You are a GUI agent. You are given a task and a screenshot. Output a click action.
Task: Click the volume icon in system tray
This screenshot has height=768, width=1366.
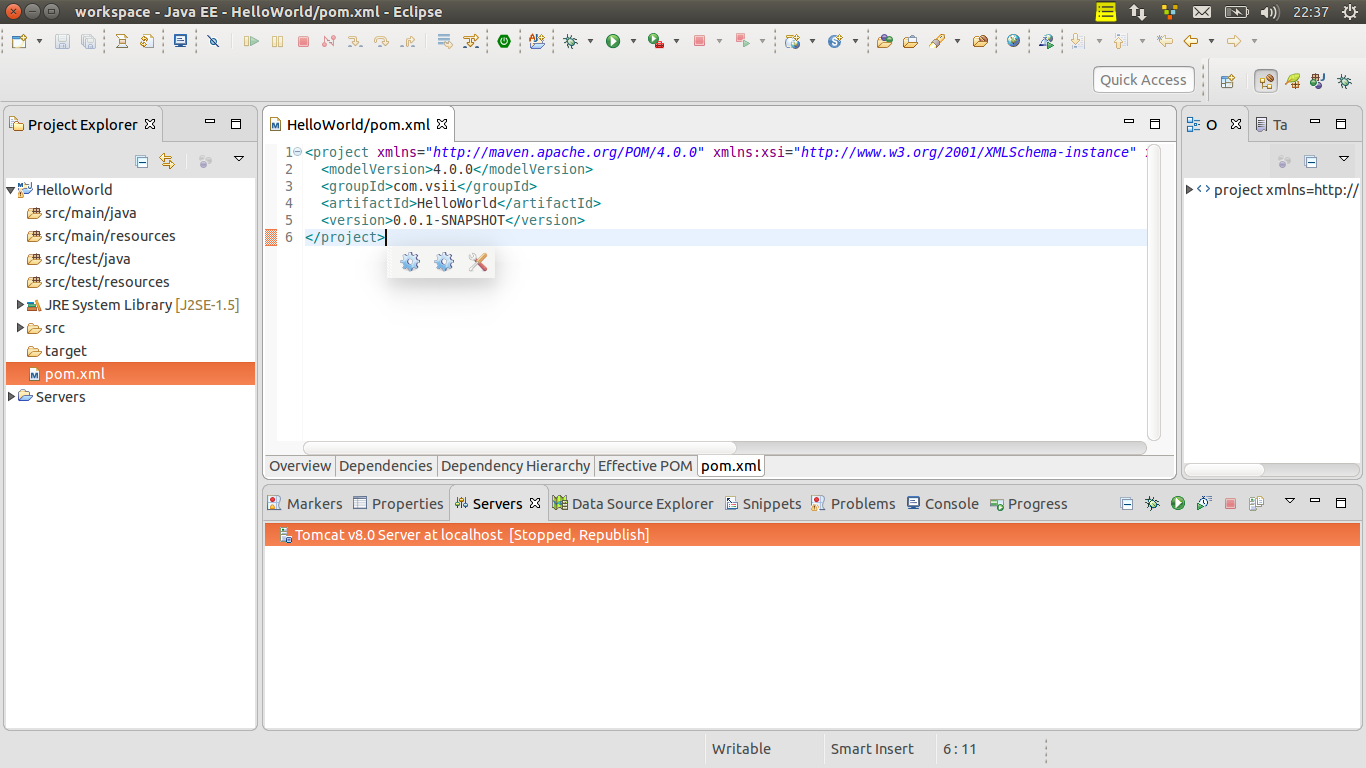[x=1270, y=12]
